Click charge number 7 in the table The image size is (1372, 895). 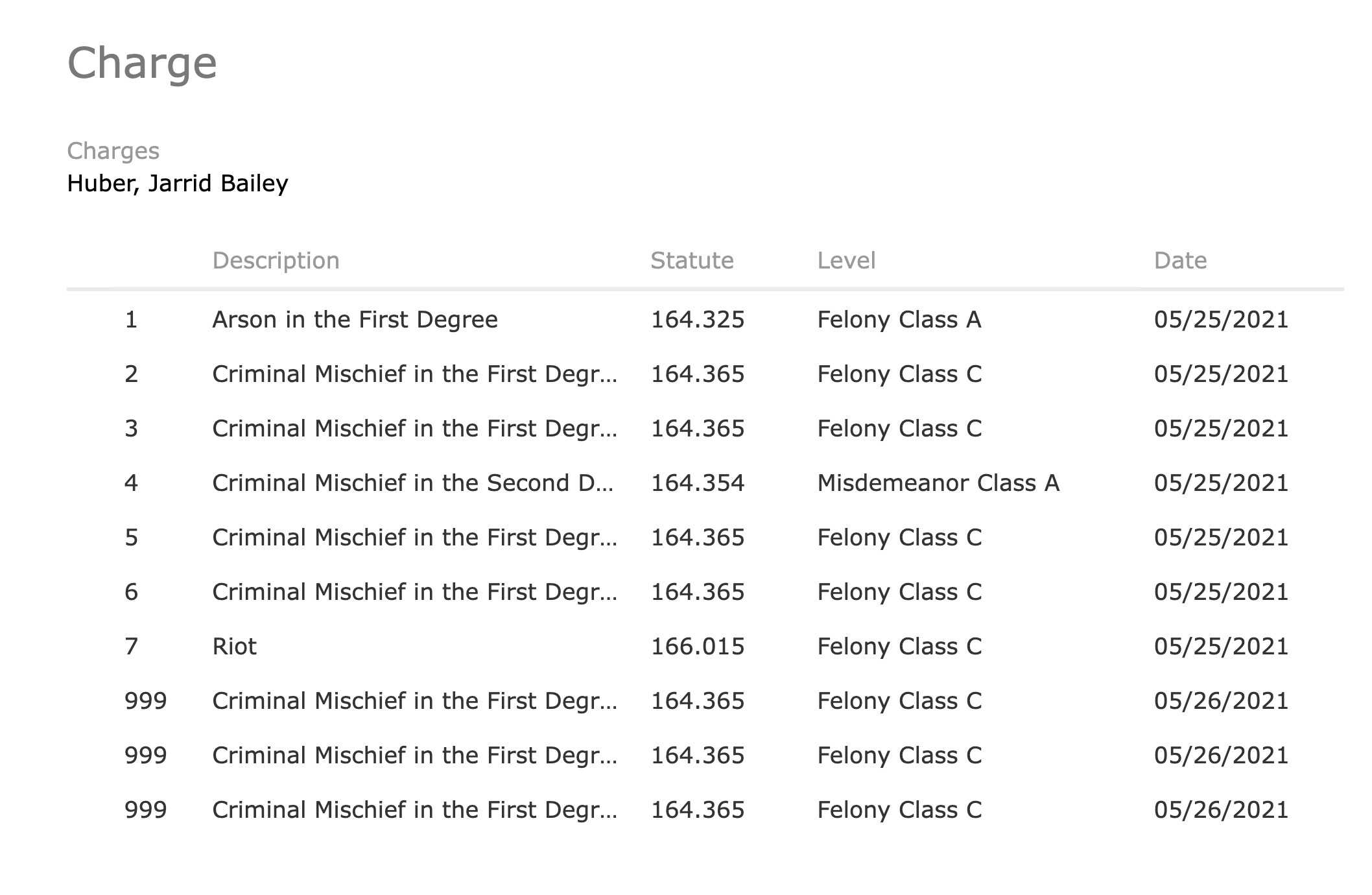tap(131, 647)
